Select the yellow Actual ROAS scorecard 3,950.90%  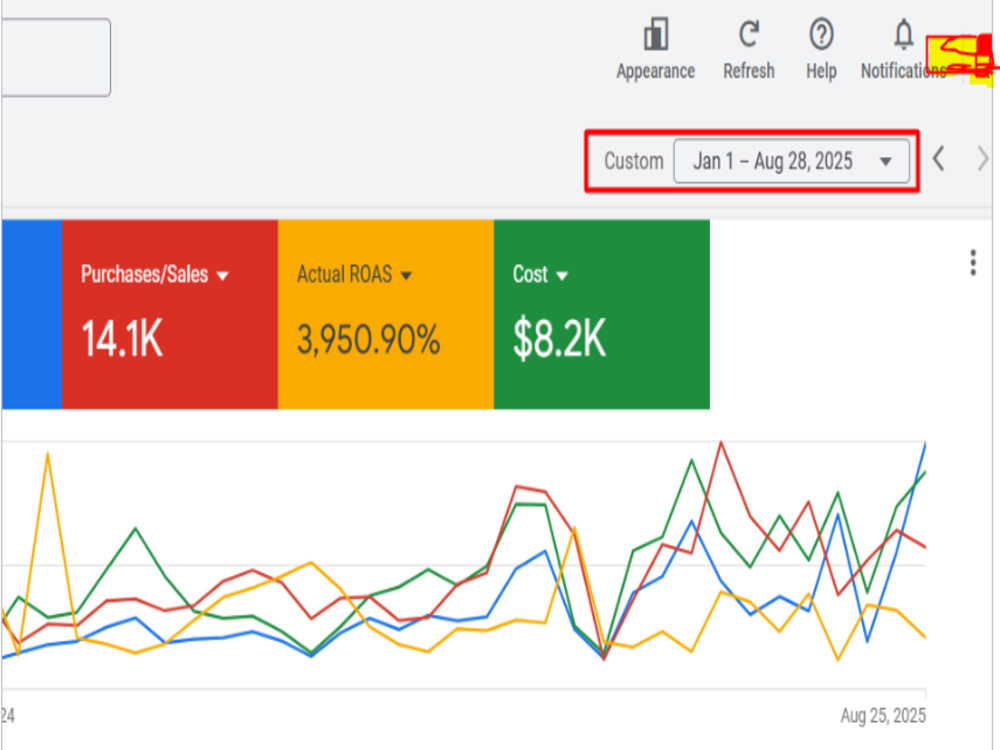point(386,314)
